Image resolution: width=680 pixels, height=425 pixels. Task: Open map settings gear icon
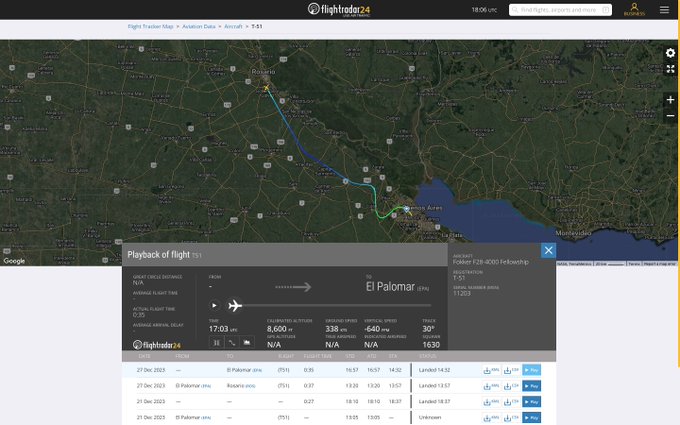tap(670, 53)
